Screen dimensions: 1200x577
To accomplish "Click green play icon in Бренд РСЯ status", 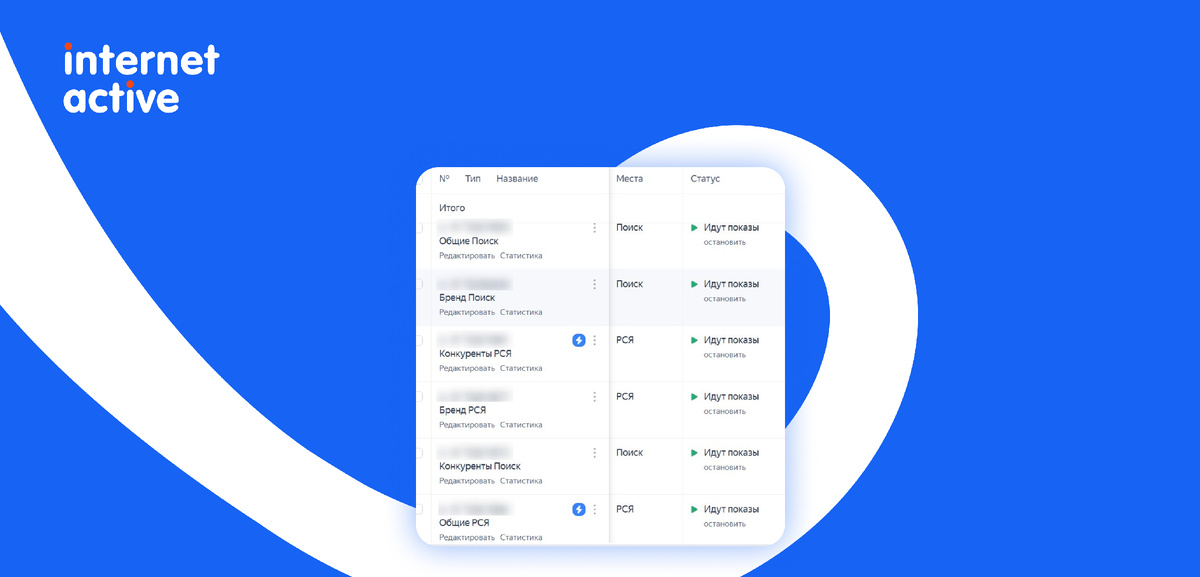I will point(694,397).
